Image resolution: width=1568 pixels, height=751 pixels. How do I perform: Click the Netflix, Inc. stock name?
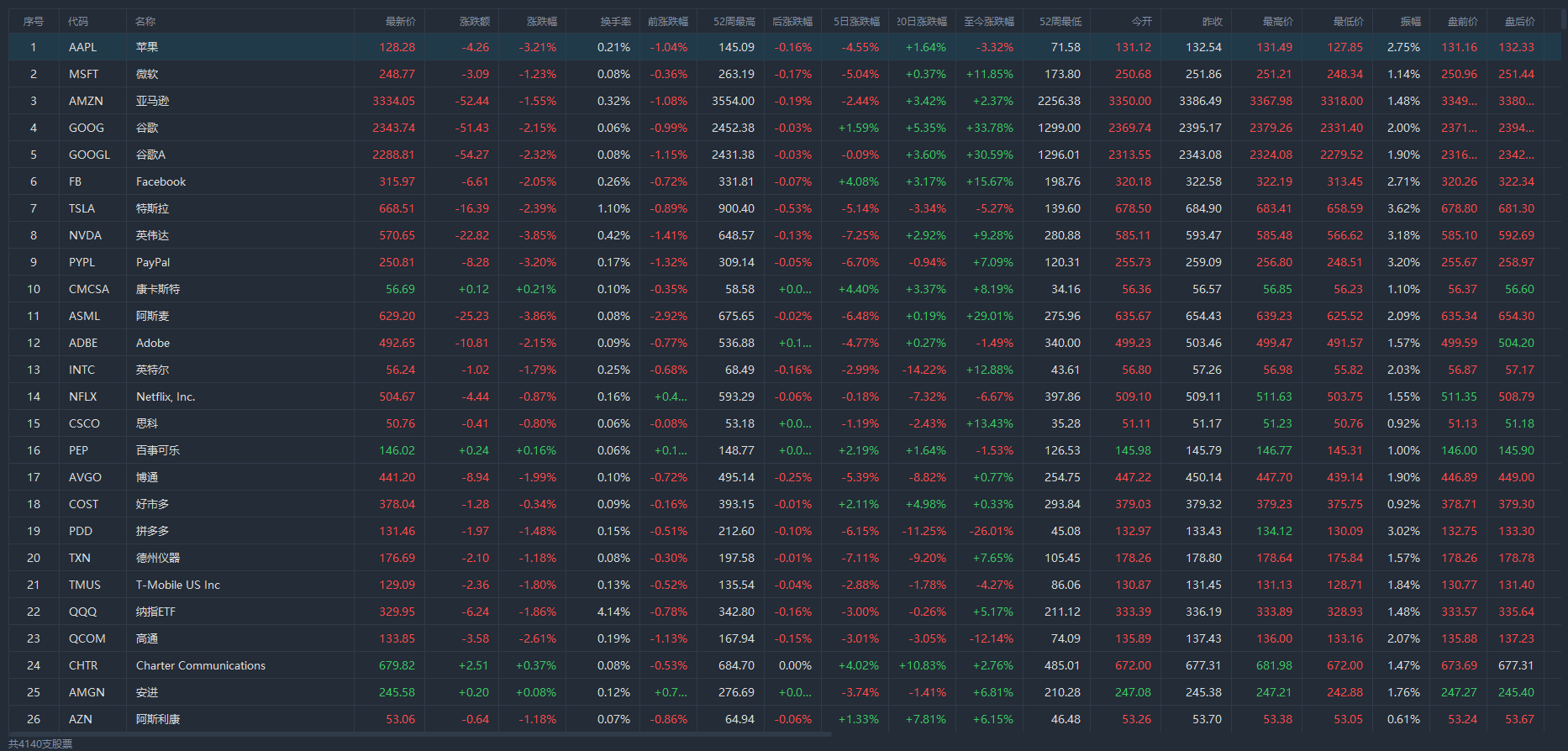[x=166, y=397]
